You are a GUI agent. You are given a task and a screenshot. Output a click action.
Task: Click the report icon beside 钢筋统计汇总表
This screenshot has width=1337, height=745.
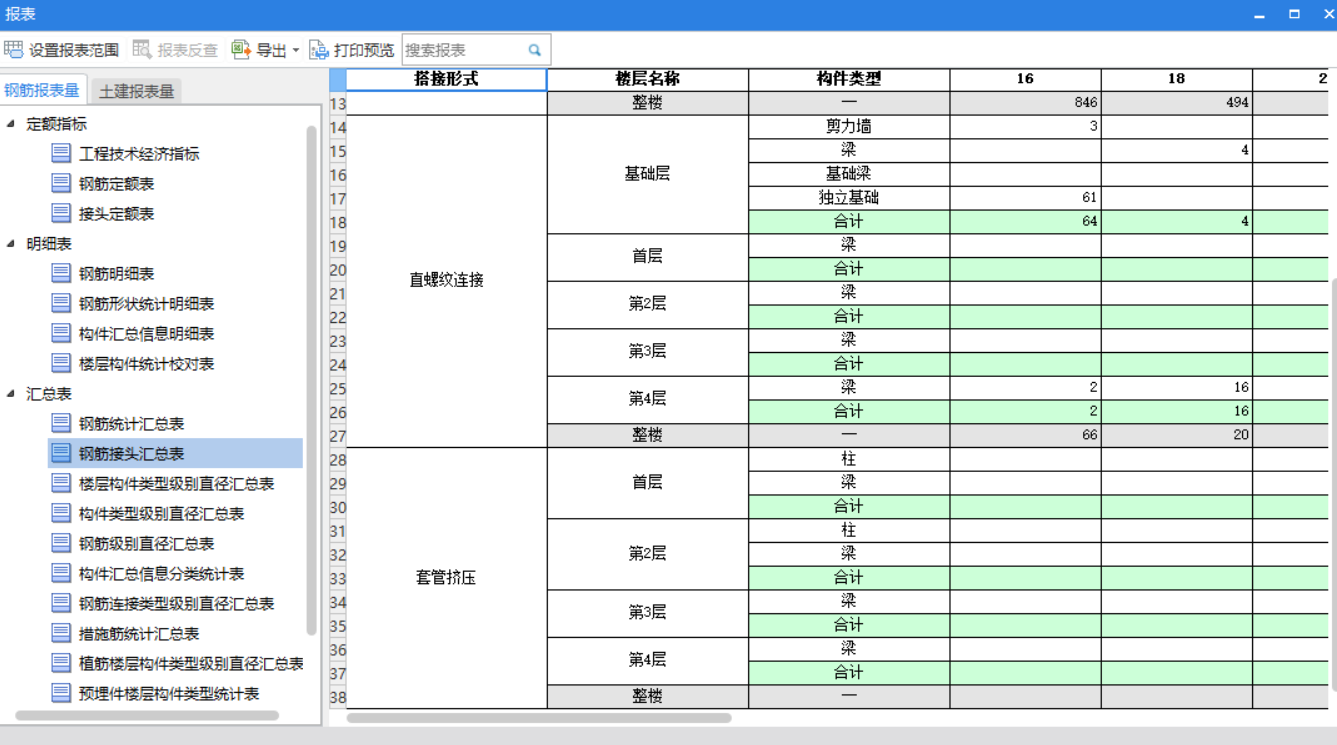pos(61,423)
